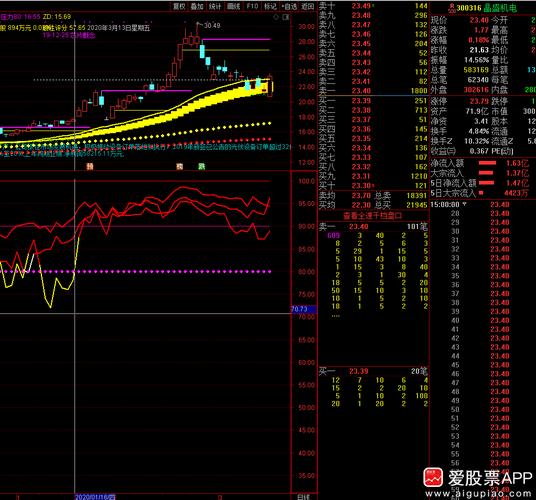Click 返回 to go back
The image size is (536, 500).
point(307,6)
